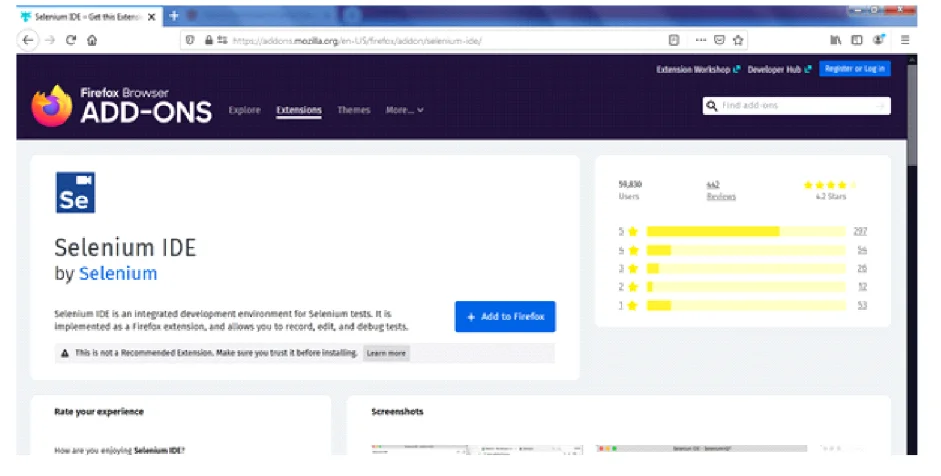Image resolution: width=941 pixels, height=476 pixels.
Task: Go to the browser home icon
Action: [x=92, y=40]
